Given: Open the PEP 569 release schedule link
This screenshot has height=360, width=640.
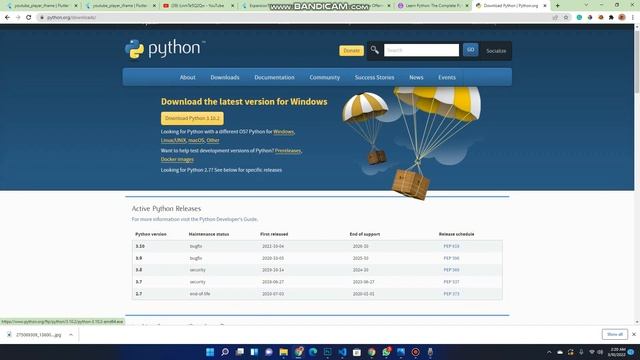Looking at the screenshot, I should point(451,270).
